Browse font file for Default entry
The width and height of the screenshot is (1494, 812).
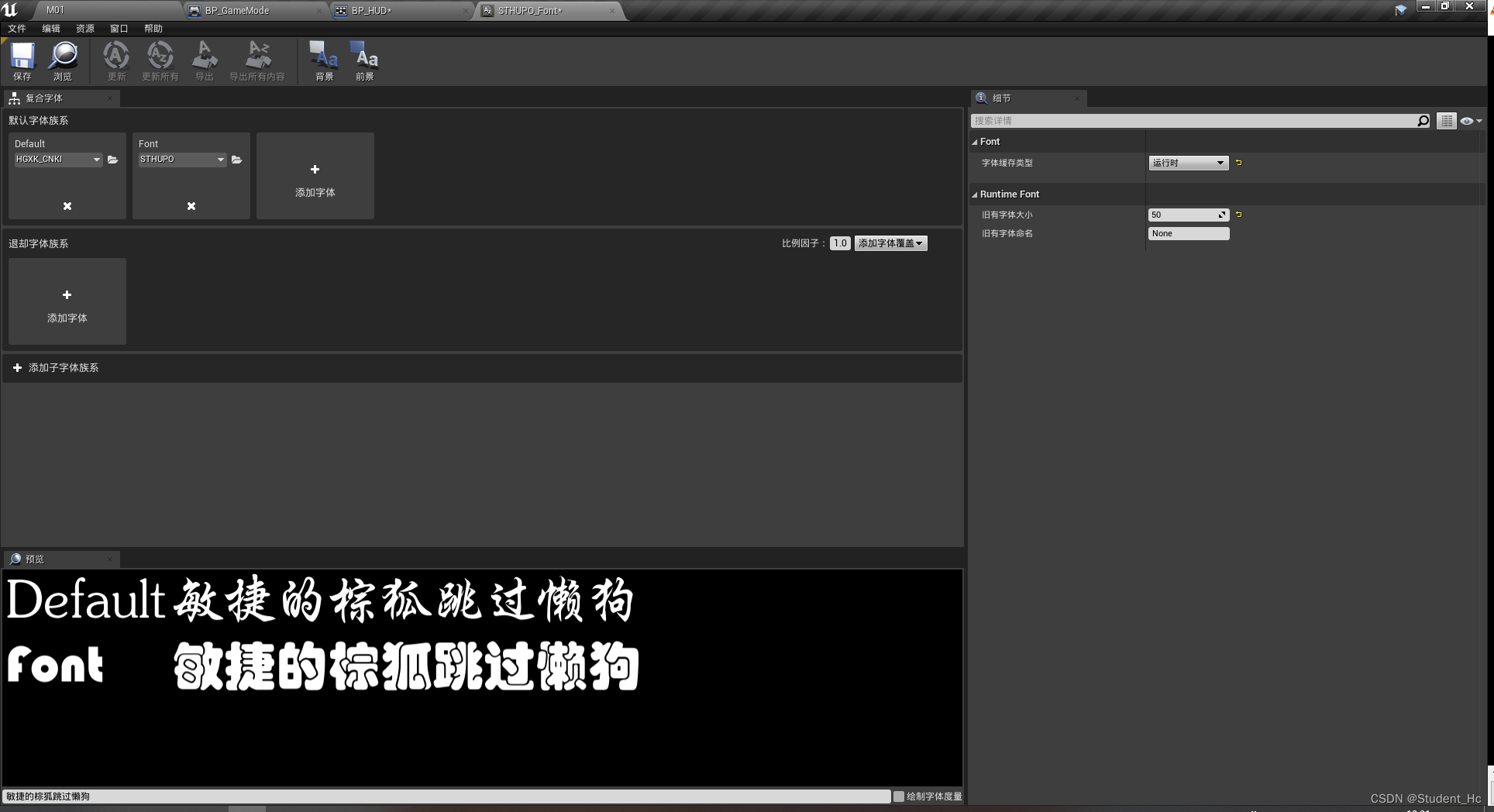click(x=113, y=160)
